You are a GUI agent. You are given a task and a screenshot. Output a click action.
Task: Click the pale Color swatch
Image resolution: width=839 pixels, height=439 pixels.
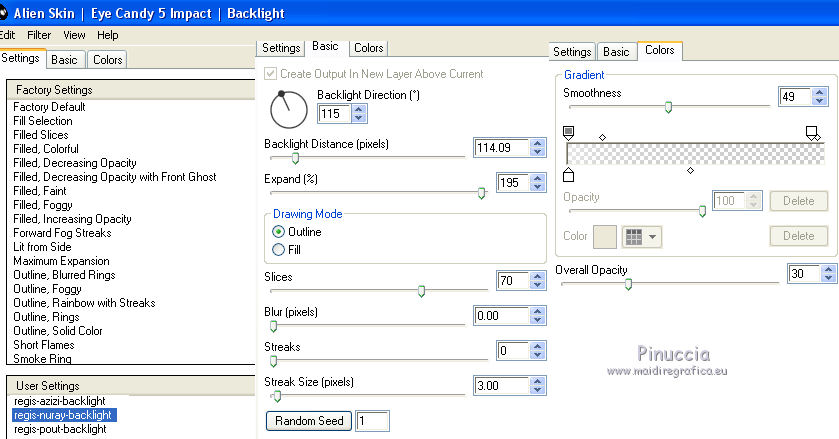point(605,236)
